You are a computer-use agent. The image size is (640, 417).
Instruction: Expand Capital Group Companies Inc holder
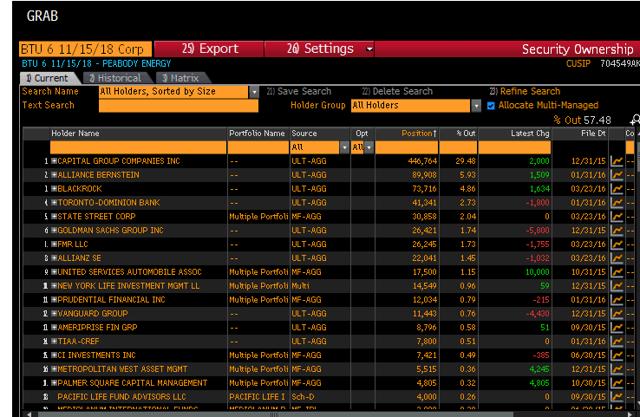pyautogui.click(x=54, y=161)
